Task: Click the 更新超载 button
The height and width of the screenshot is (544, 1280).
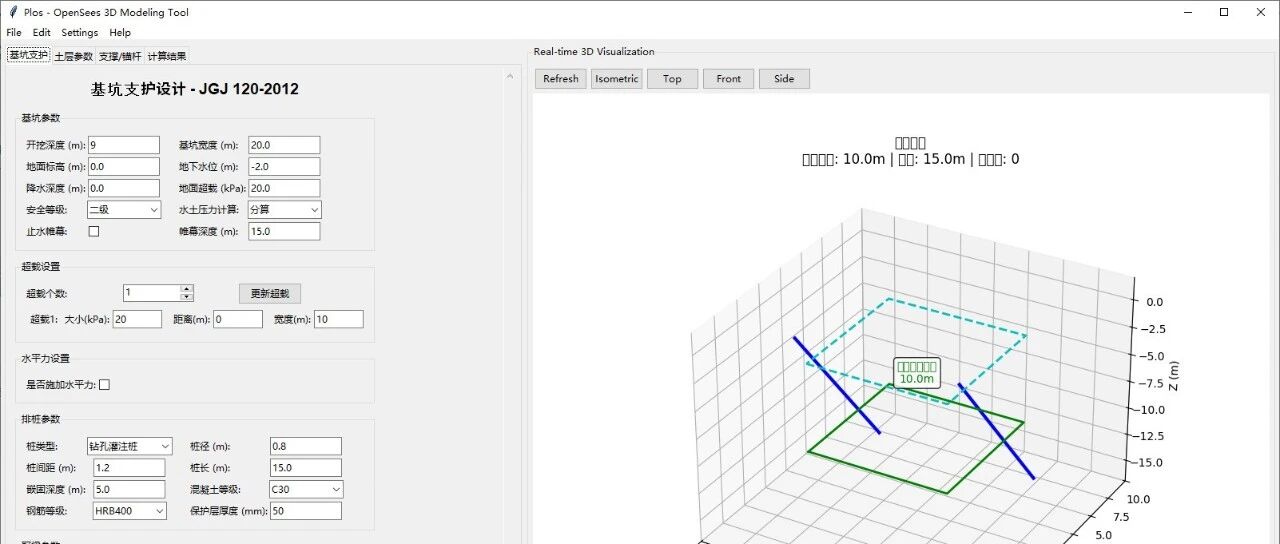Action: click(x=269, y=294)
